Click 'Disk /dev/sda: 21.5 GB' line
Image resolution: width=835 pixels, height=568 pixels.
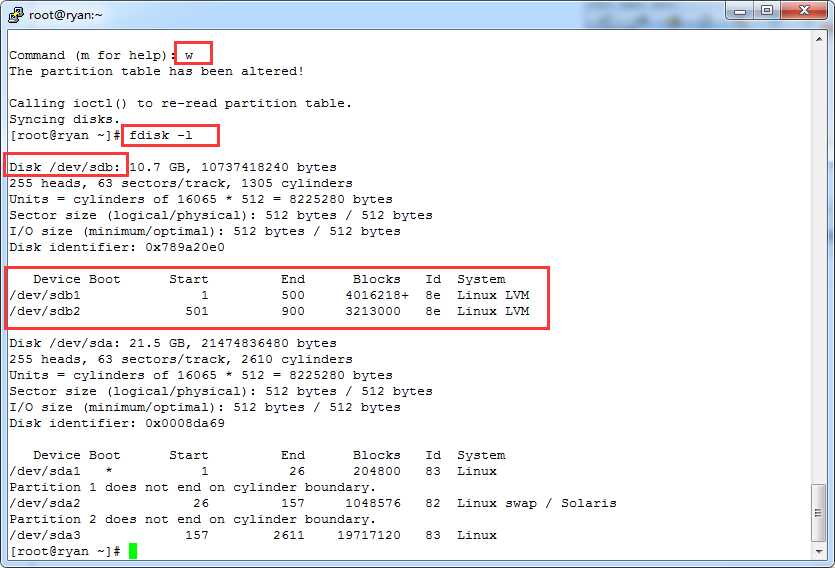tap(173, 343)
